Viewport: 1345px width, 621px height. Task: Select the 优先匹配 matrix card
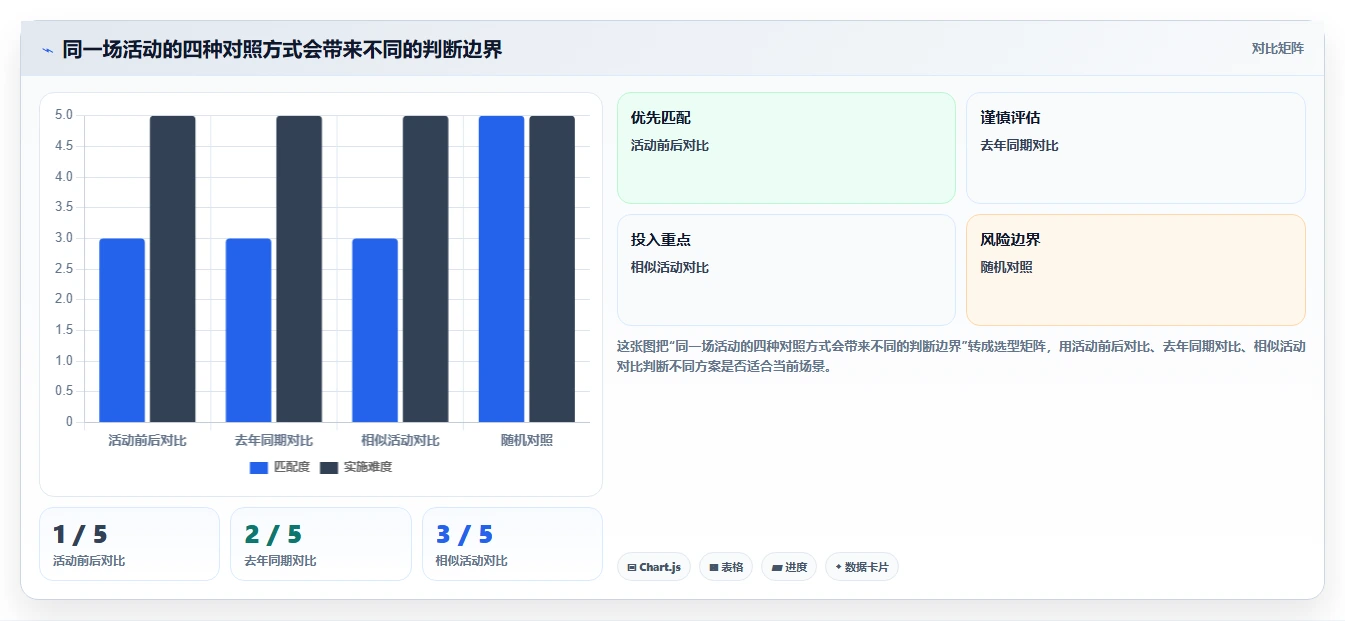pos(786,148)
